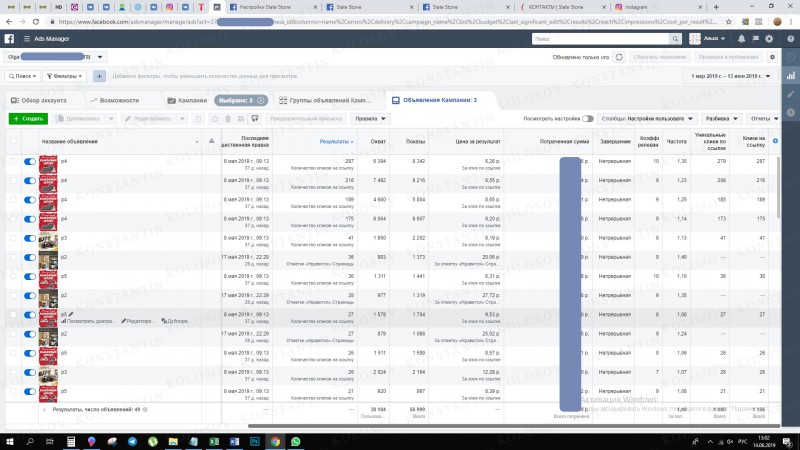Click the magnifier icon in top search bar
The image size is (800, 450).
click(x=675, y=39)
